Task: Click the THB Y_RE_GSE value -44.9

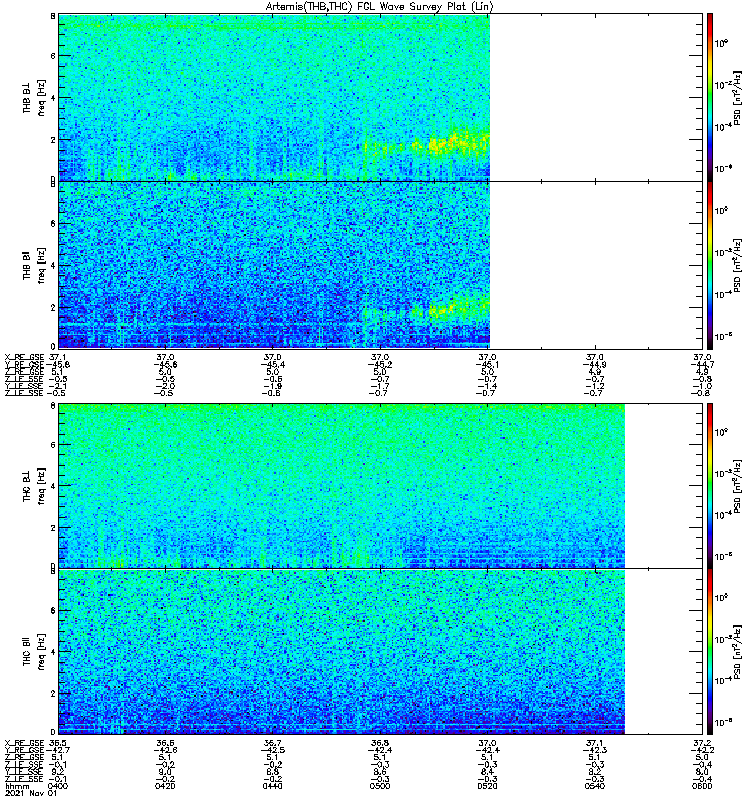Action: tap(595, 365)
